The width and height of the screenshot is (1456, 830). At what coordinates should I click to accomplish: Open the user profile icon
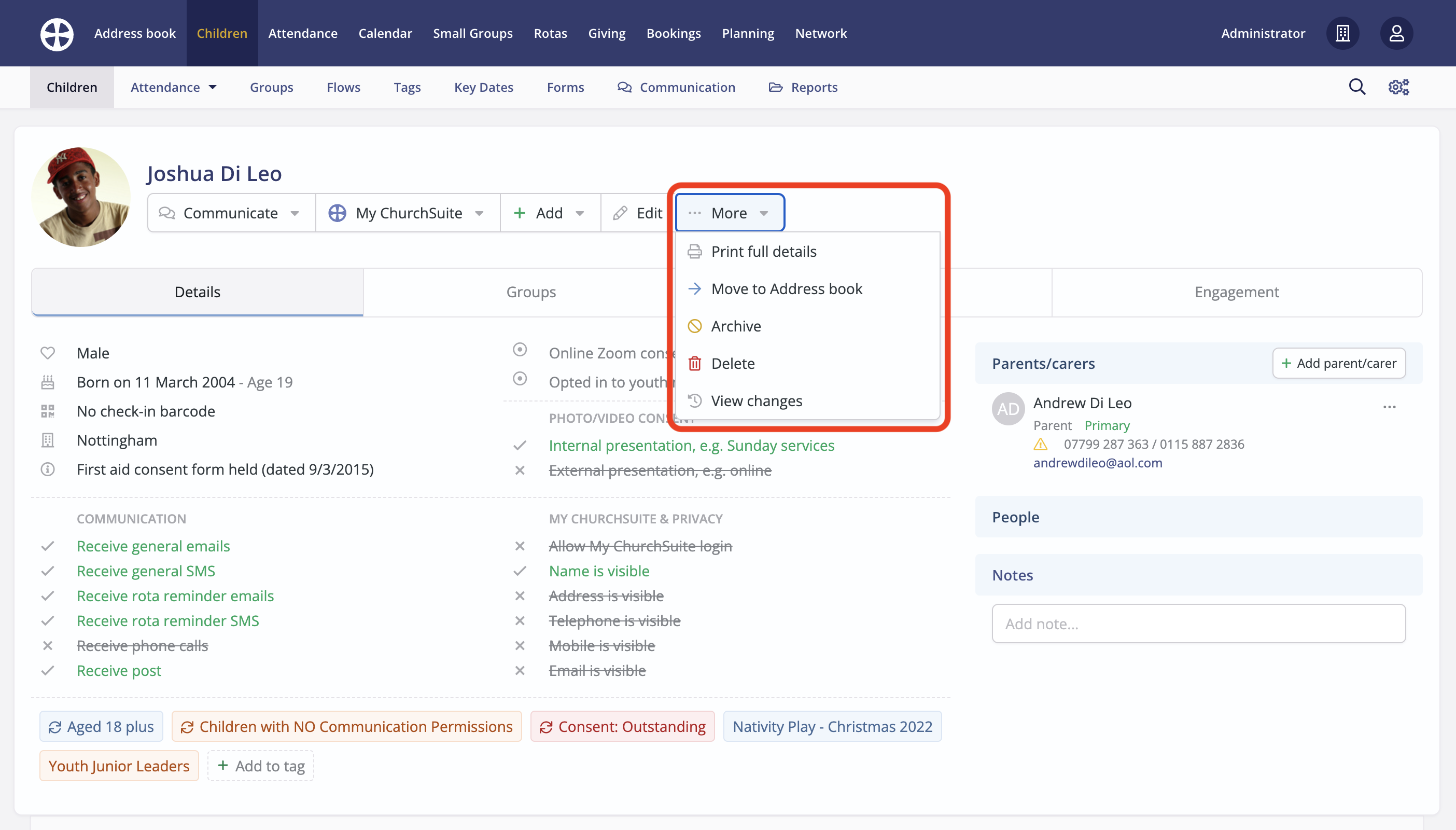1396,34
